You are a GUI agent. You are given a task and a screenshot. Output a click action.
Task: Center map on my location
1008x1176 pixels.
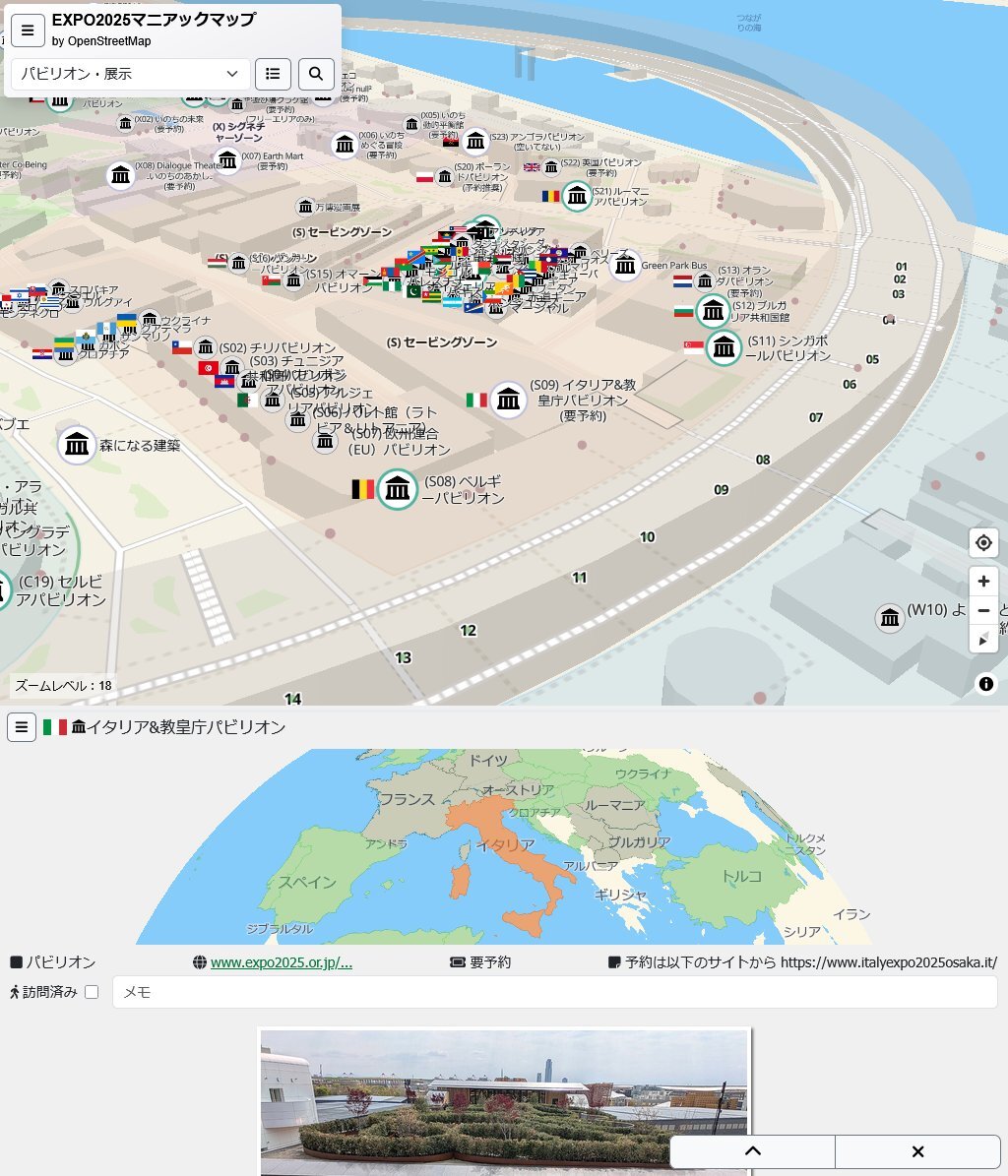[x=983, y=542]
